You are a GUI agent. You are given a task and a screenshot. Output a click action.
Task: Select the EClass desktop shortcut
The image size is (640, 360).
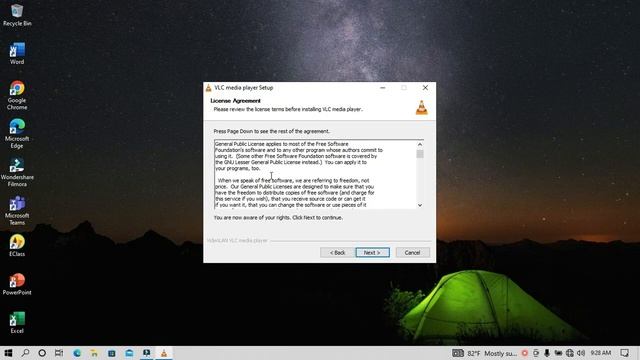click(17, 245)
